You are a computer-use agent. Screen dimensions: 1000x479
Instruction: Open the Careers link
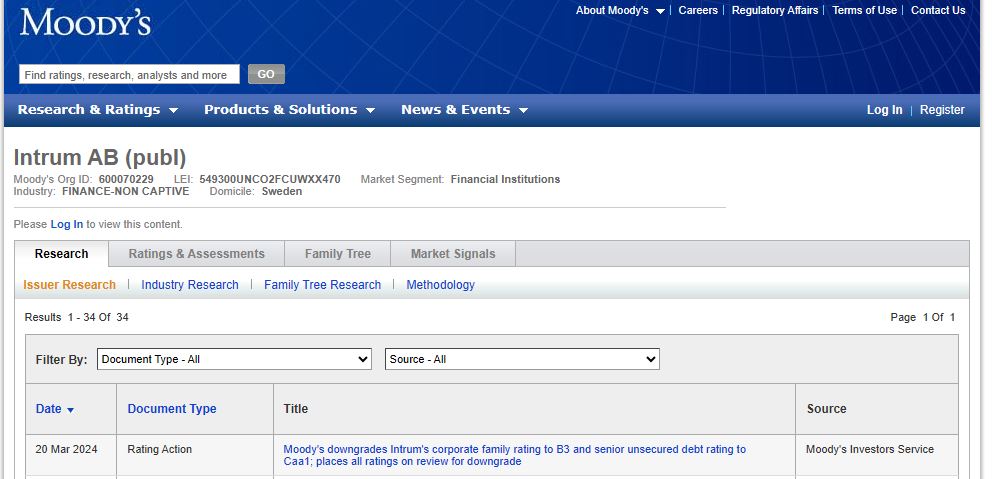698,10
